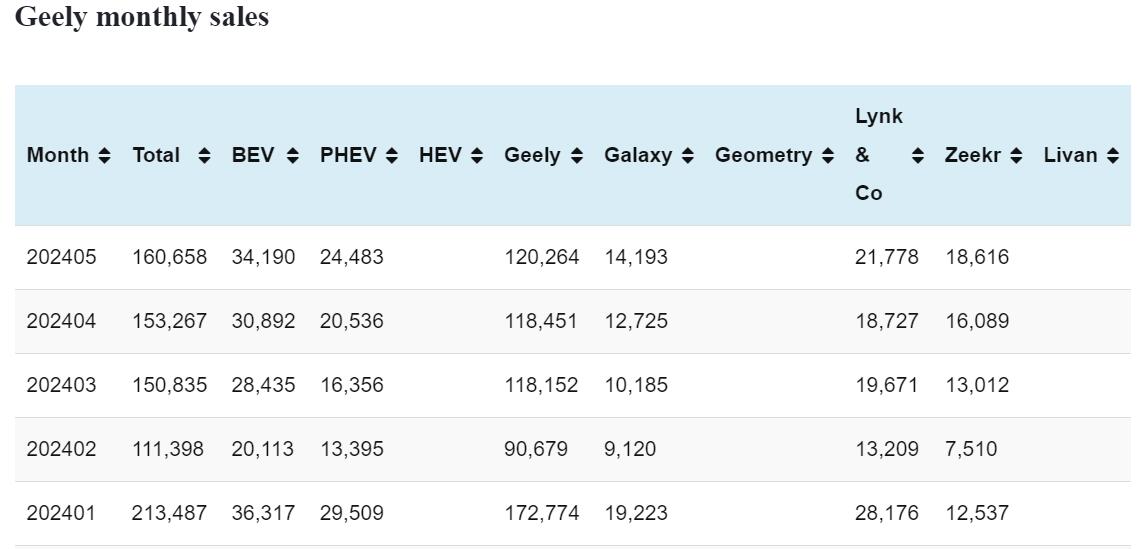The height and width of the screenshot is (549, 1137).
Task: Click sort arrows icon beside Lynk & Co
Action: (x=918, y=156)
